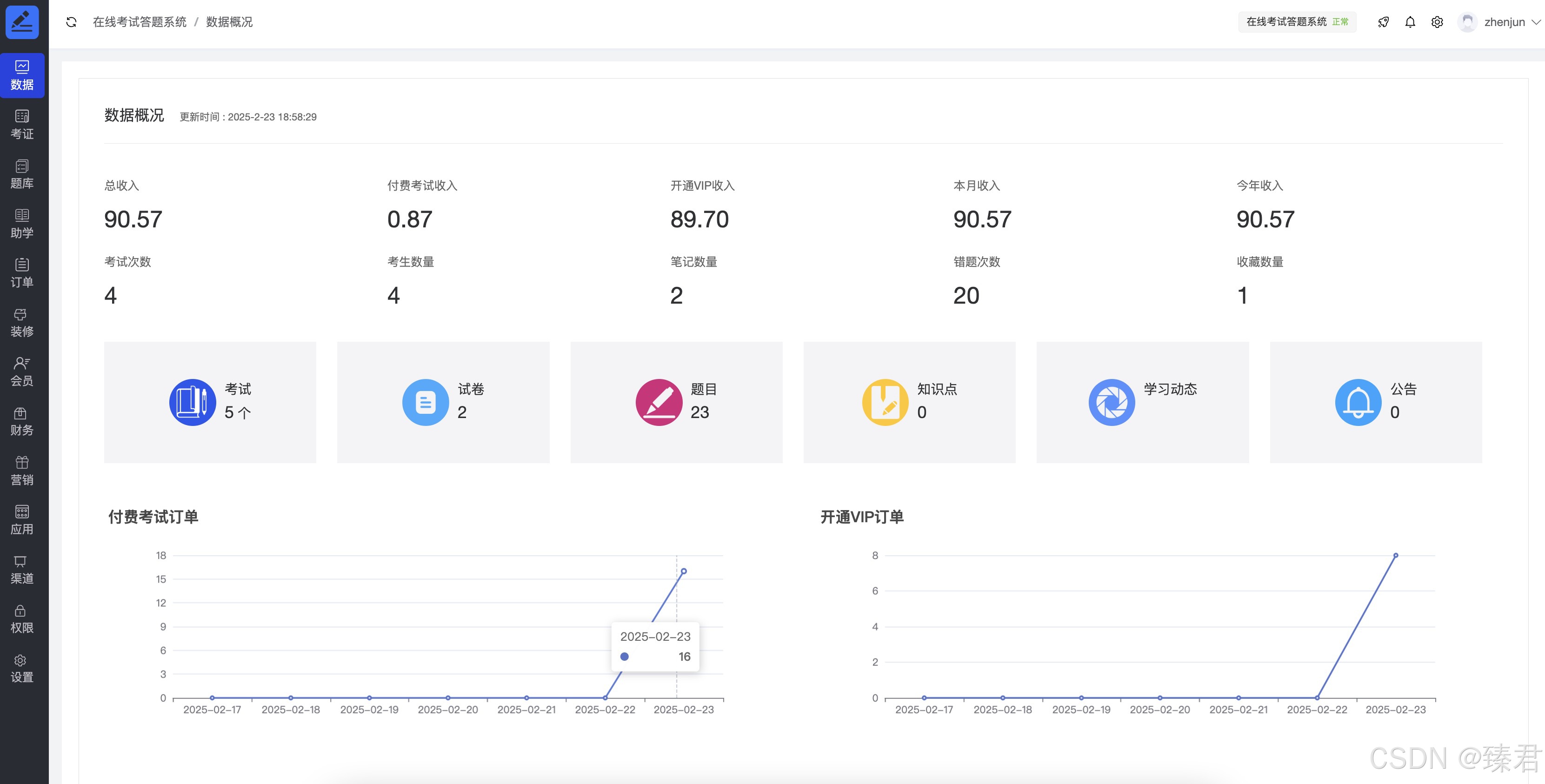
Task: Open the 考试 book icon card
Action: (x=192, y=402)
